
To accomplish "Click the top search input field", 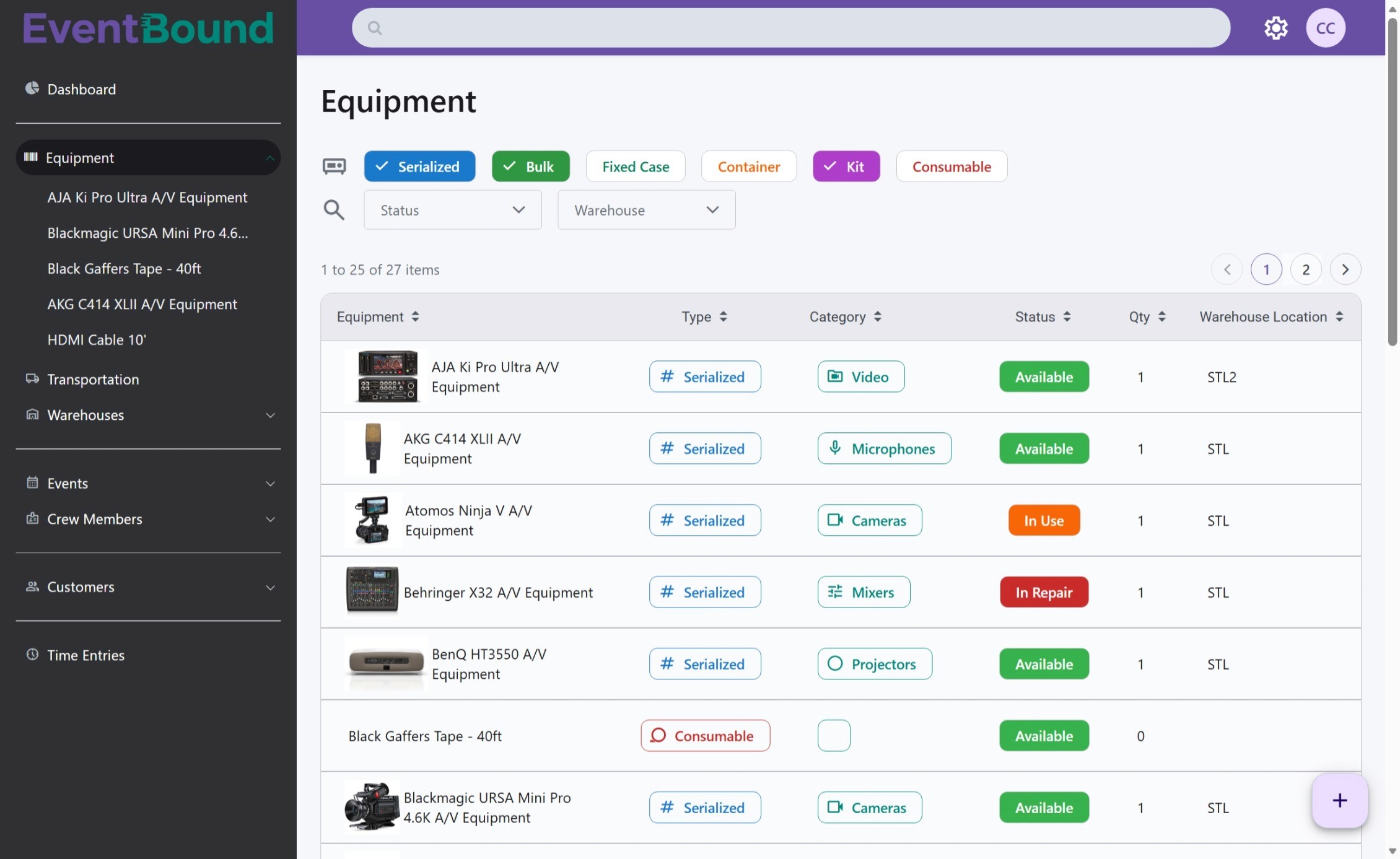I will tap(790, 28).
